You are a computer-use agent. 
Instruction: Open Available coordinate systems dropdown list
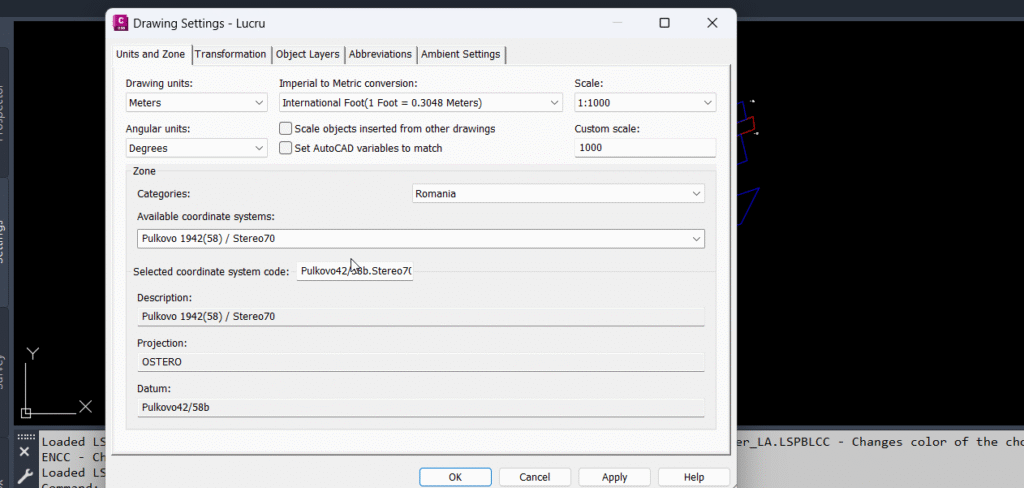[x=420, y=238]
